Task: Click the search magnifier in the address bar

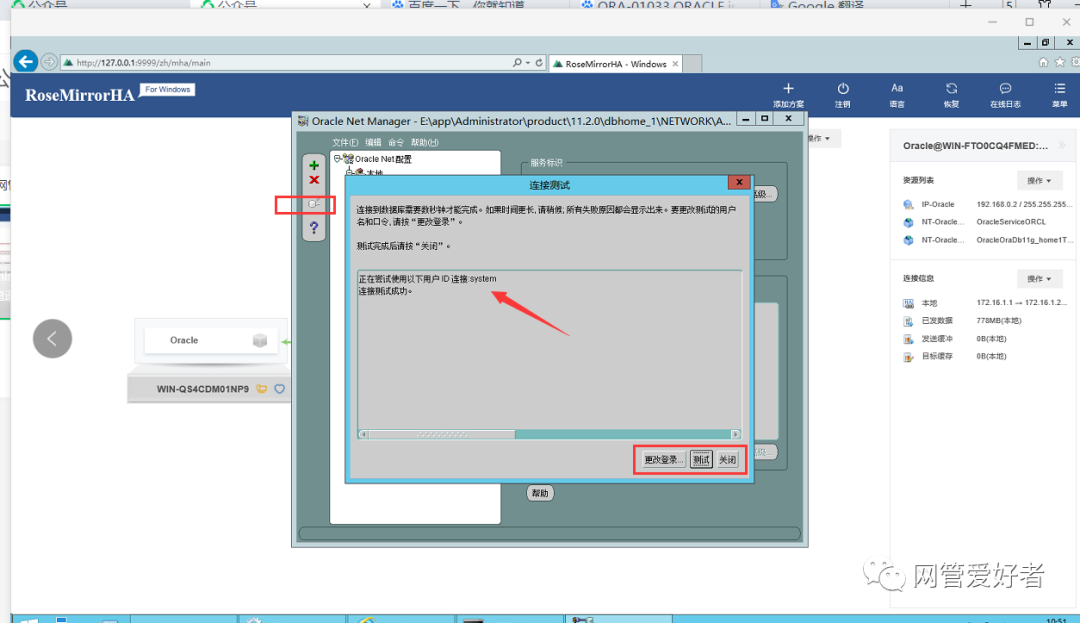Action: 517,62
